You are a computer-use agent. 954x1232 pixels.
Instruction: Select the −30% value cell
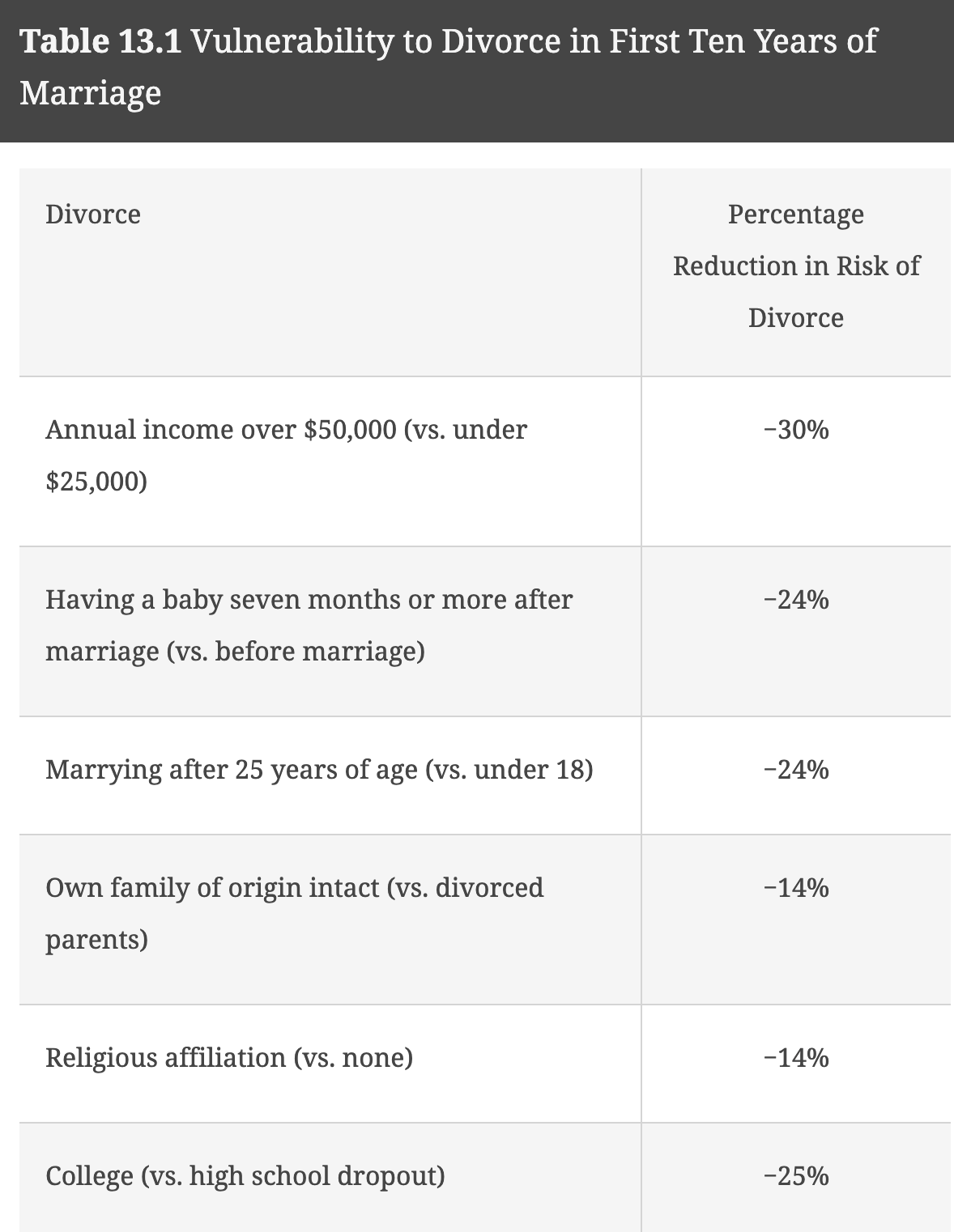[795, 429]
